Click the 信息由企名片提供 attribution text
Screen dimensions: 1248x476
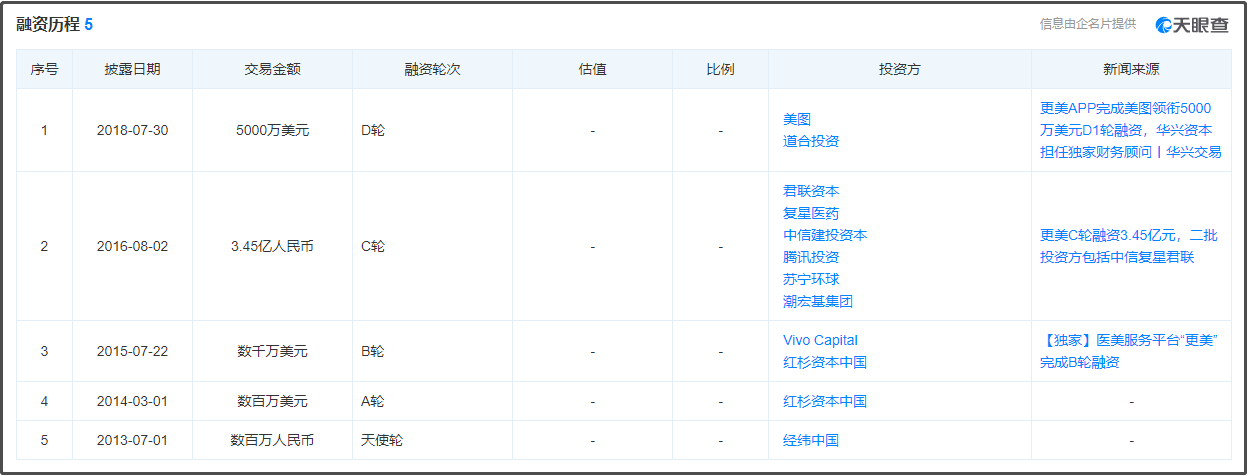[1088, 24]
